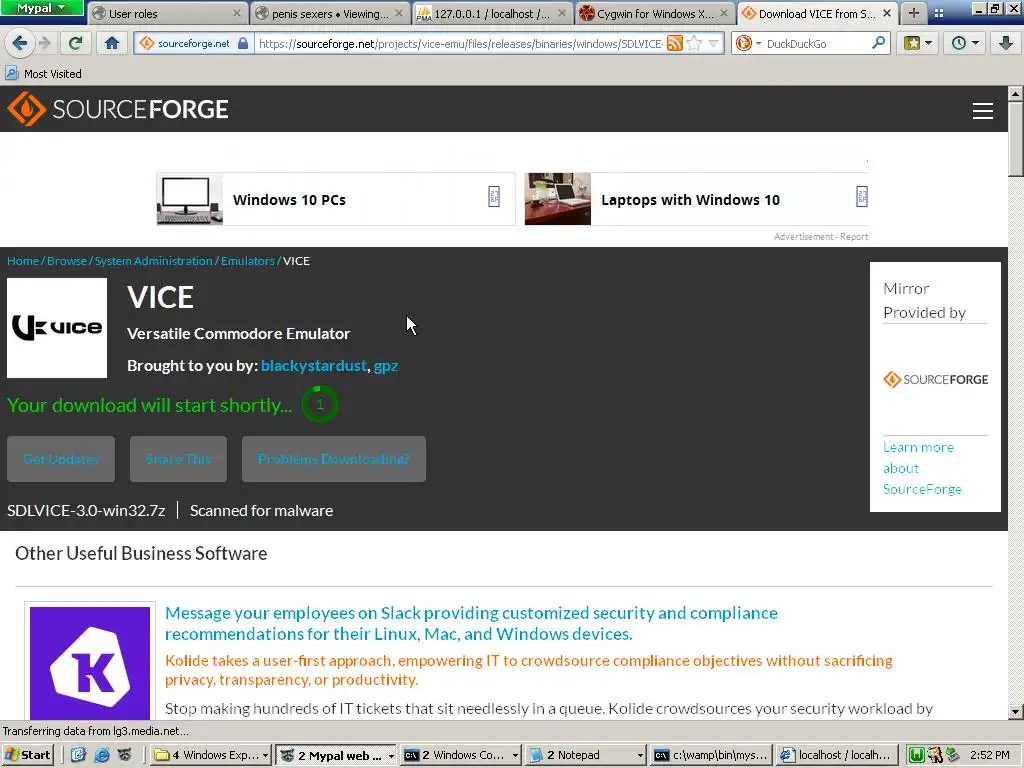Click the Show Desktop quick launch icon

coord(78,755)
